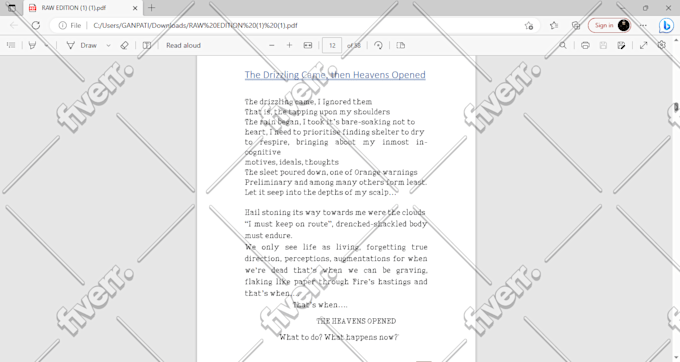Open a new browser tab

tap(151, 7)
